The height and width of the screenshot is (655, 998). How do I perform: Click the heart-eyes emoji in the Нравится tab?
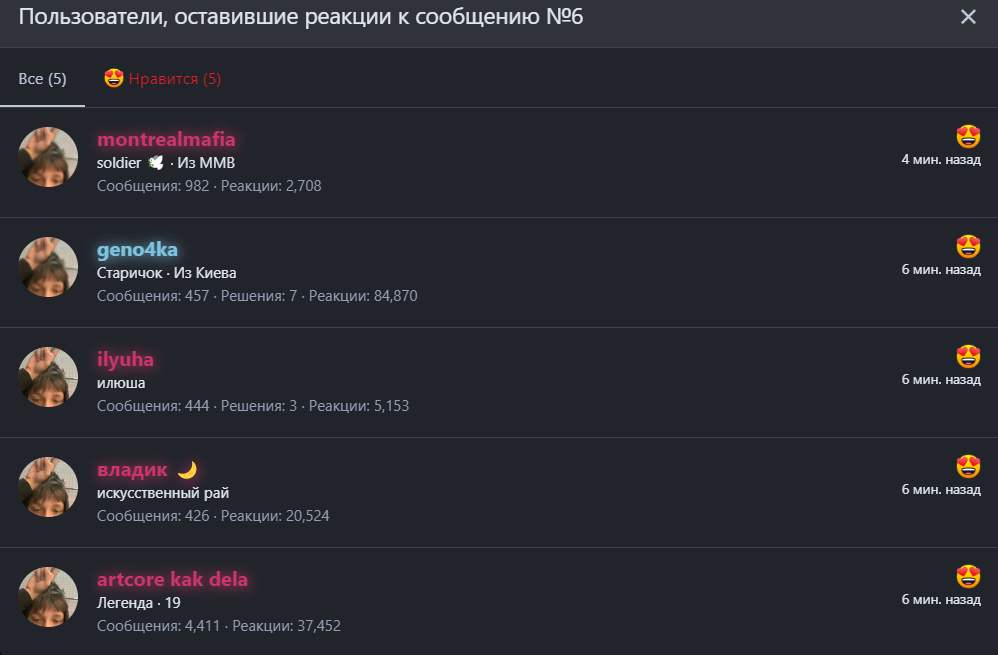tap(114, 78)
